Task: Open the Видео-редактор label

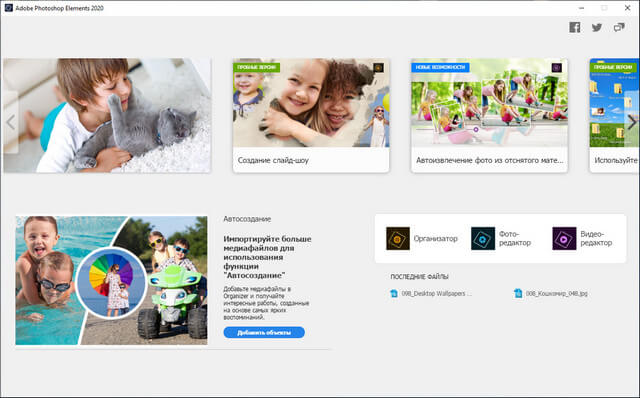Action: click(x=596, y=238)
